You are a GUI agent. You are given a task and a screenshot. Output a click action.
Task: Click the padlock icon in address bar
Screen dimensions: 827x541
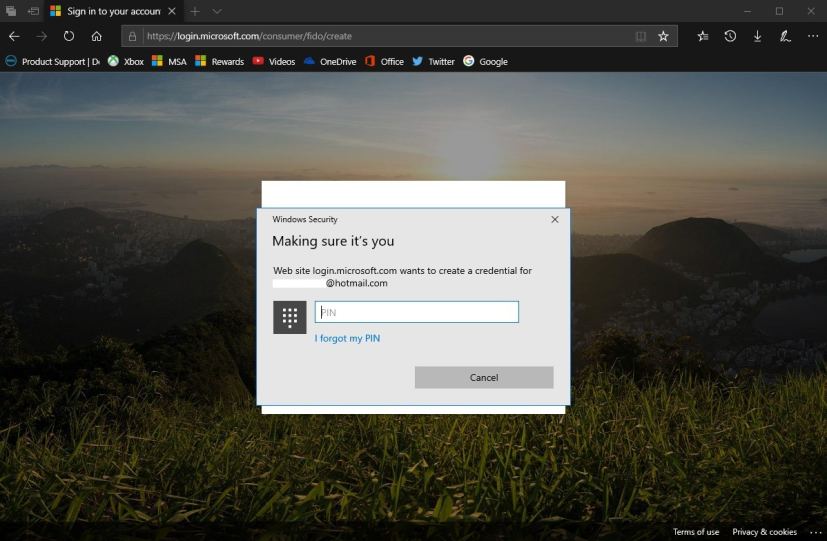(132, 36)
